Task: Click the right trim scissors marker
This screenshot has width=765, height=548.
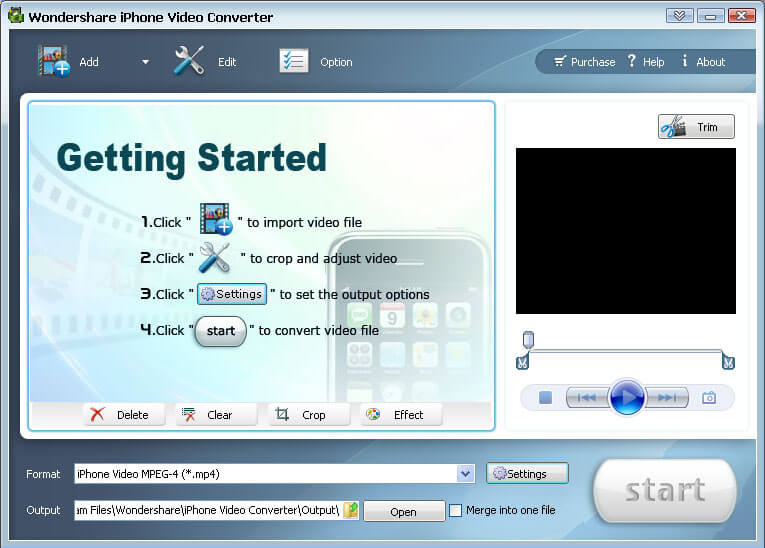Action: [x=728, y=362]
